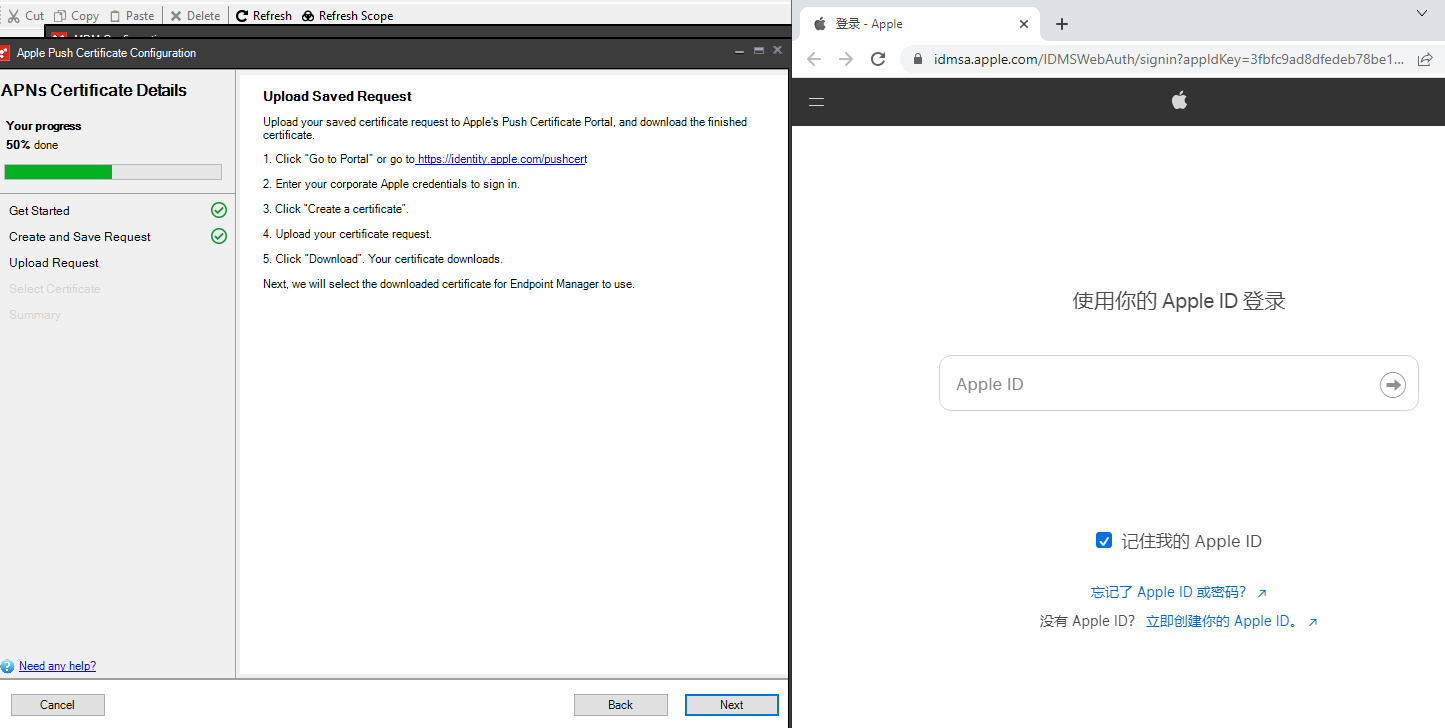Click inside the Apple ID input field
Screen dimensions: 1445x728
(x=1150, y=383)
